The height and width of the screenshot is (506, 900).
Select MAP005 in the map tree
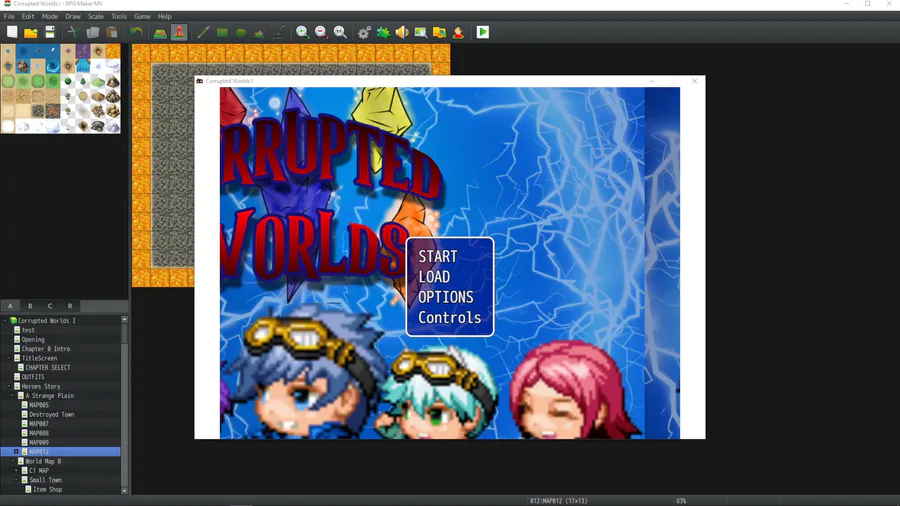pos(38,405)
